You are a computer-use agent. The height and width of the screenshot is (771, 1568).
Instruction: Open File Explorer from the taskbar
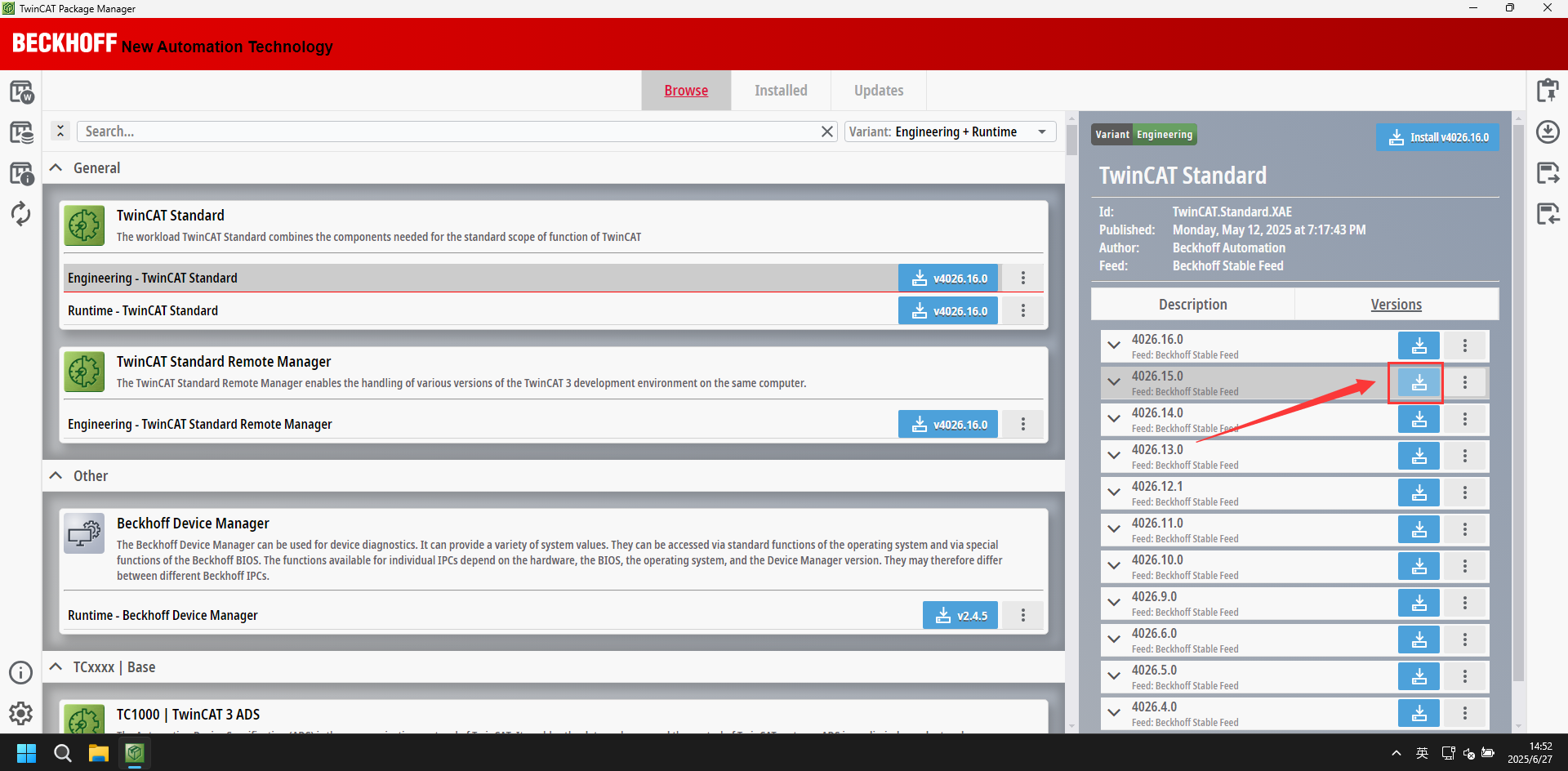coord(99,753)
